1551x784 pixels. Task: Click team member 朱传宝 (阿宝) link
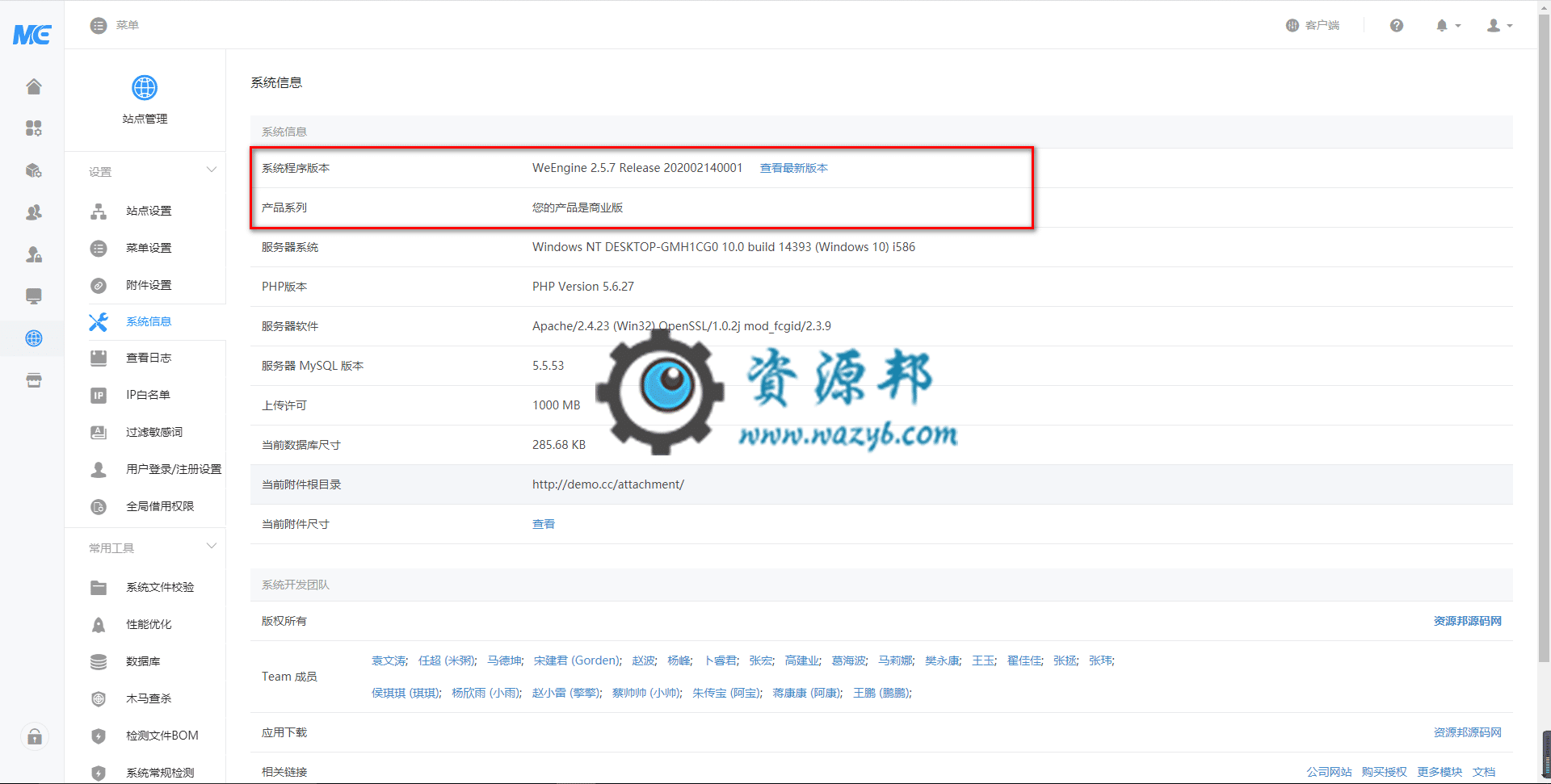coord(725,693)
